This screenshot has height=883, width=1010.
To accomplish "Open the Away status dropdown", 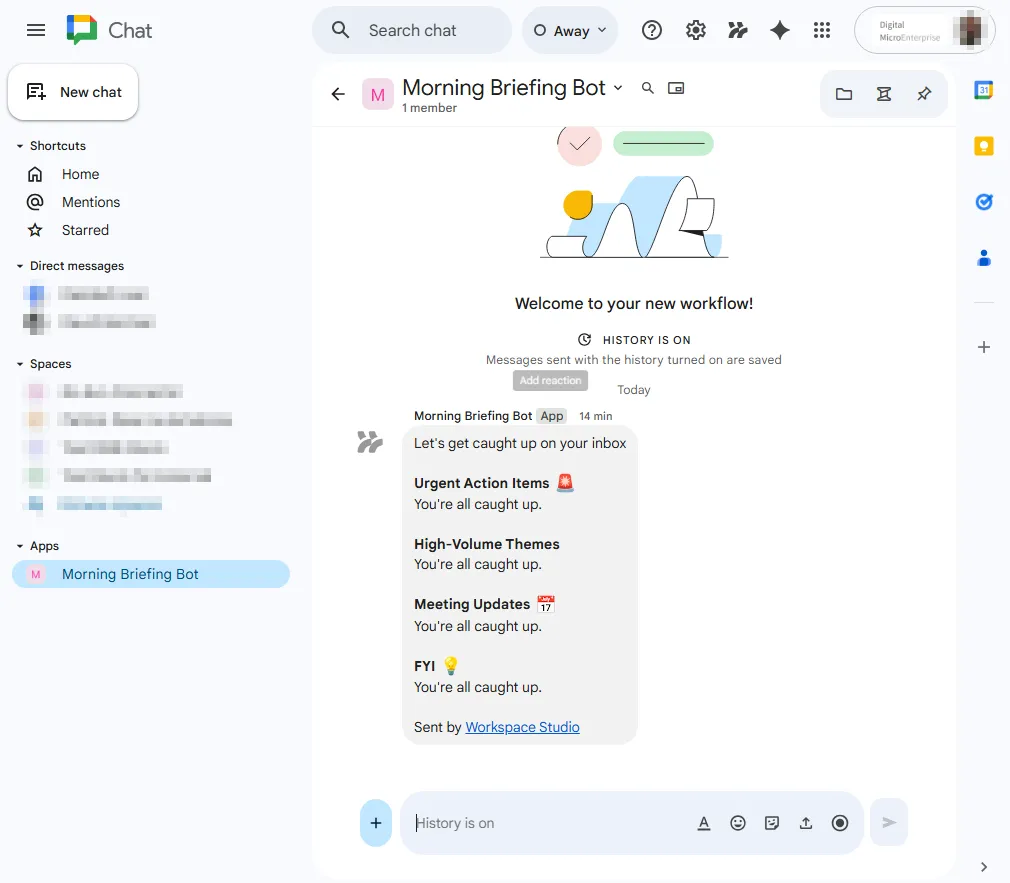I will (x=570, y=30).
